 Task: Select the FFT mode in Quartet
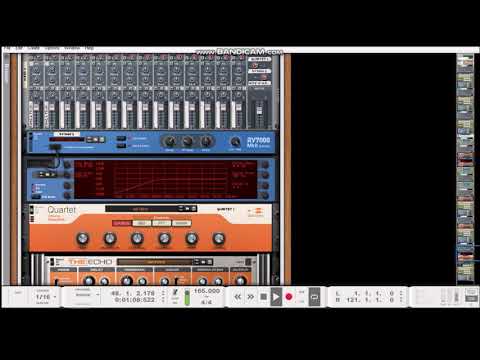[x=162, y=223]
